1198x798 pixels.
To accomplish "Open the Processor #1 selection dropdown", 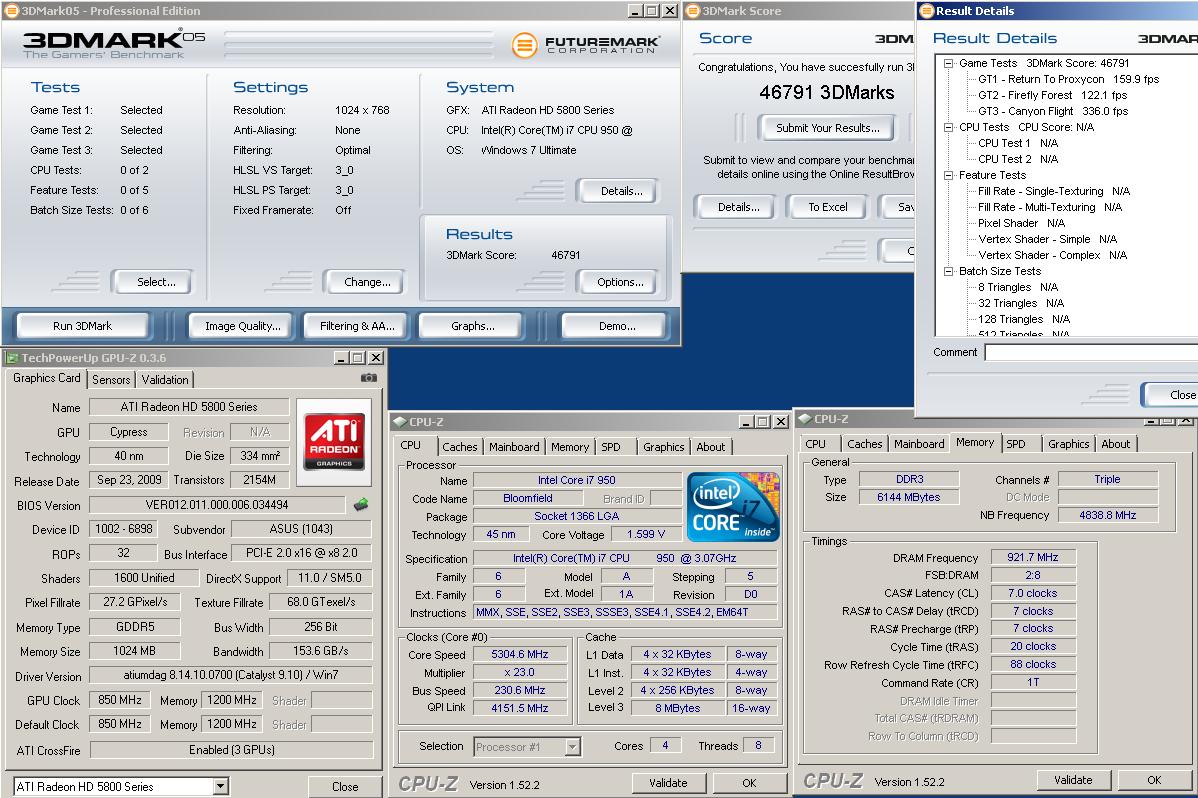I will click(x=572, y=746).
